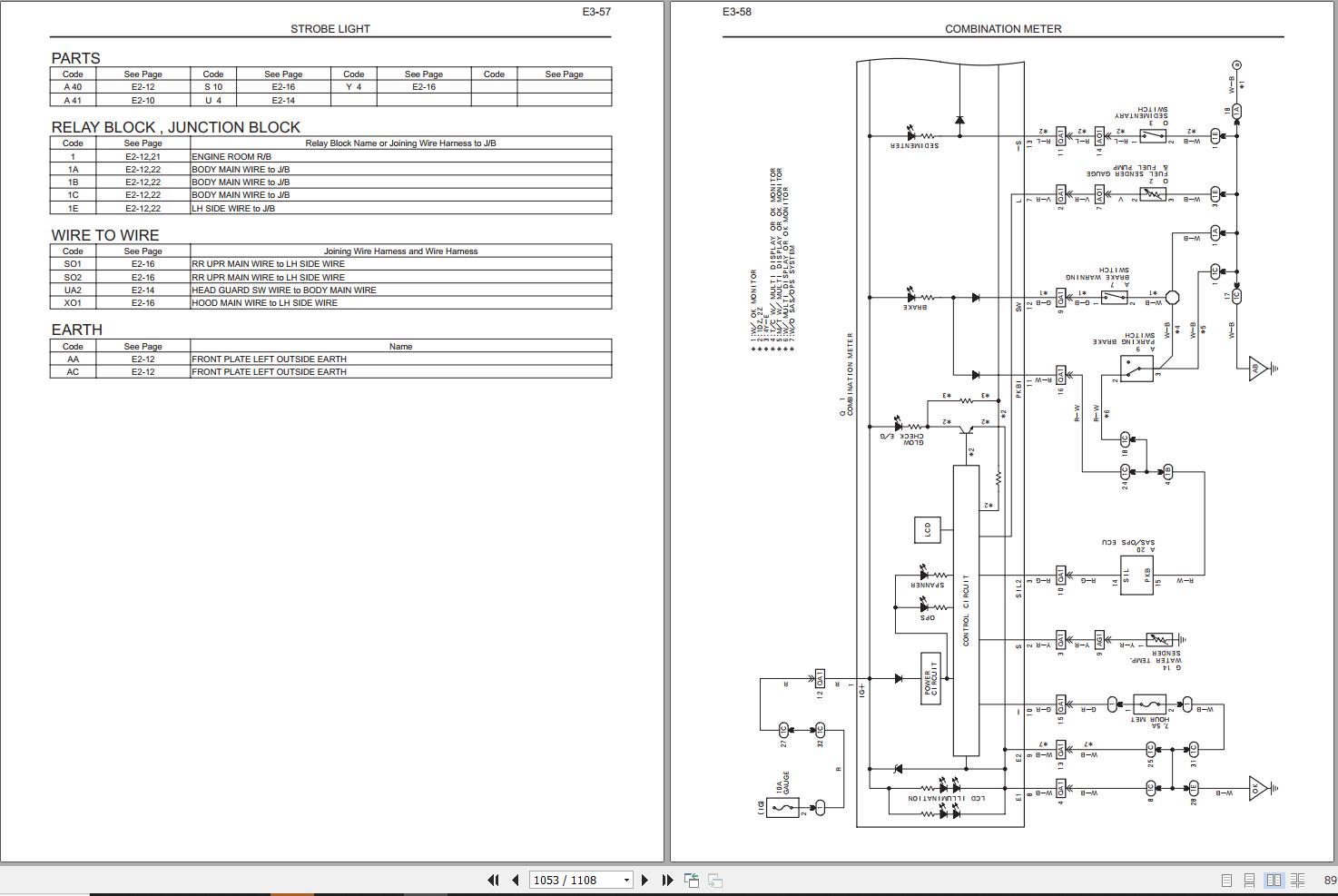Go back to the previous view

(x=692, y=880)
